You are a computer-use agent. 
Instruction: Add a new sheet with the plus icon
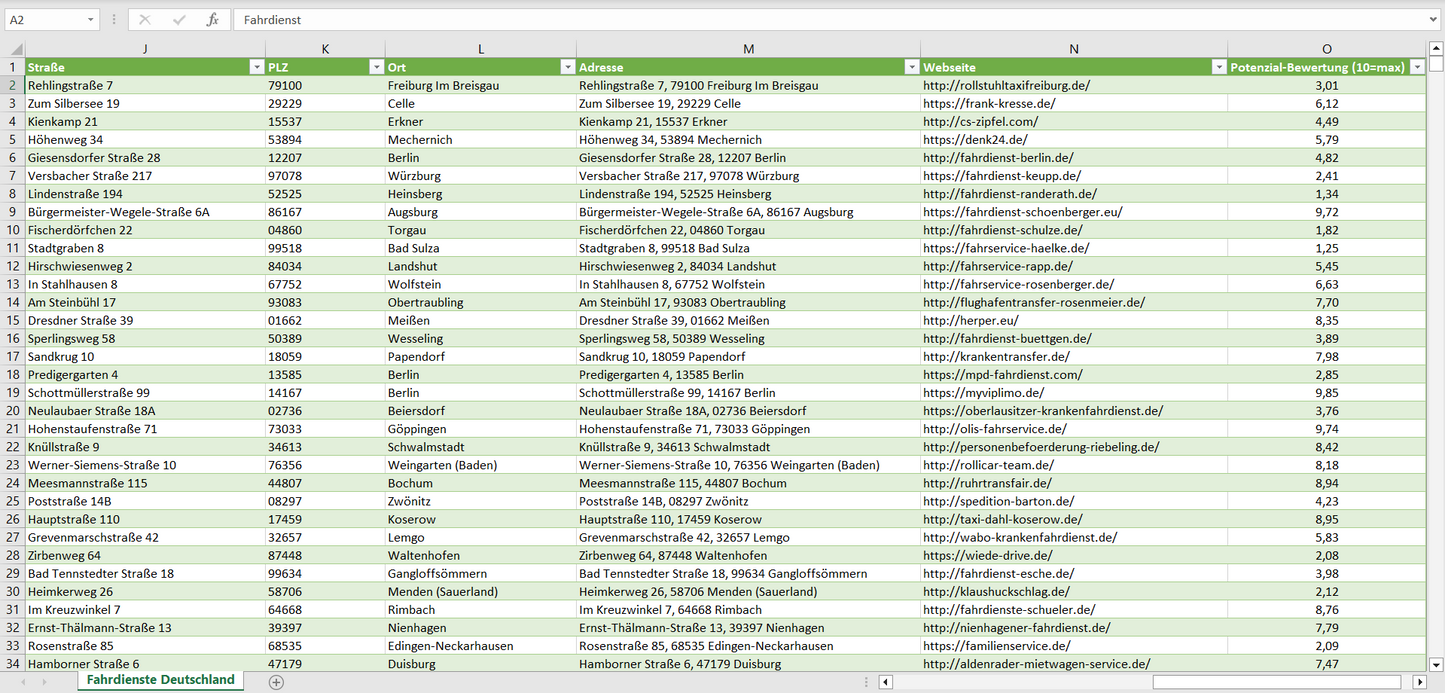coord(276,682)
